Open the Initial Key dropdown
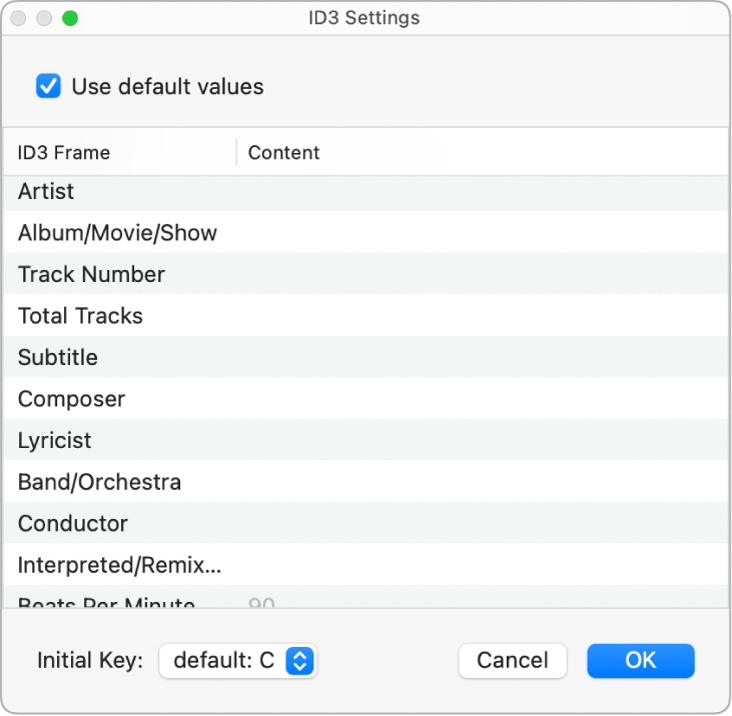 [x=238, y=660]
